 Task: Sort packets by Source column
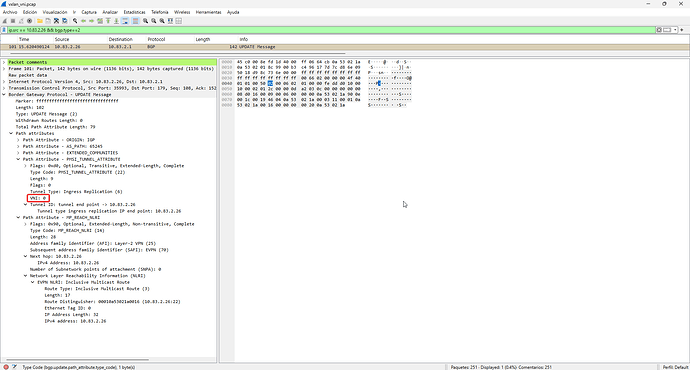pyautogui.click(x=62, y=39)
